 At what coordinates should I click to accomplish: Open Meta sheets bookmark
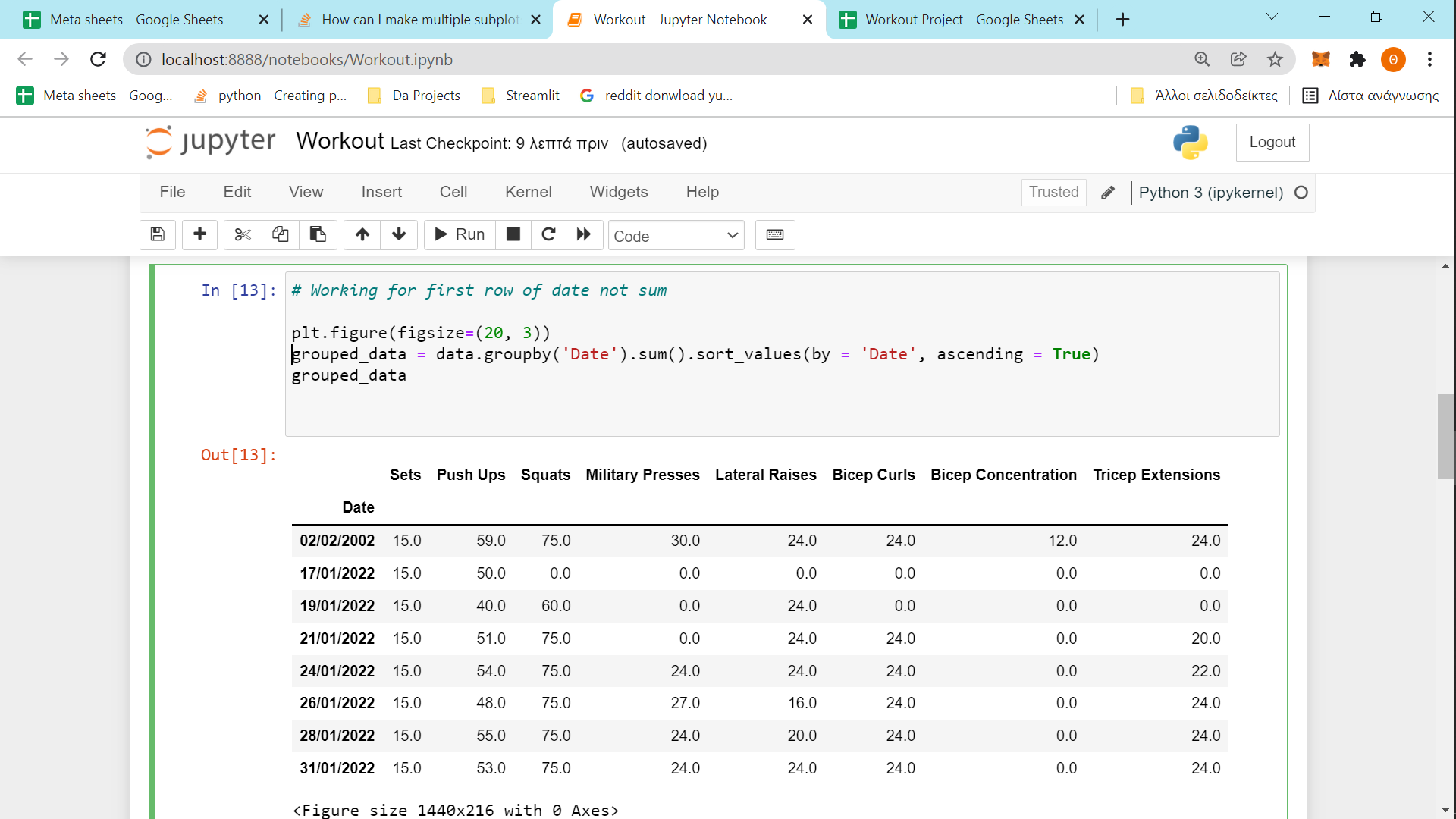click(95, 96)
